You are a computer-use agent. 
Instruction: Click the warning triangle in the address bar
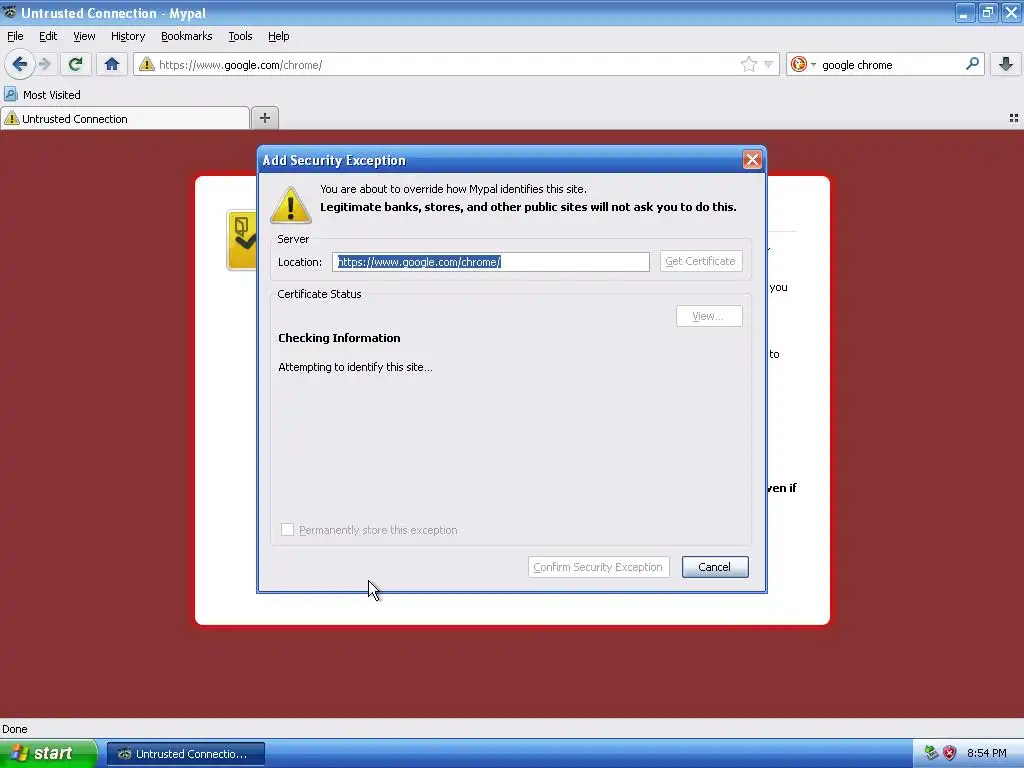pyautogui.click(x=147, y=64)
